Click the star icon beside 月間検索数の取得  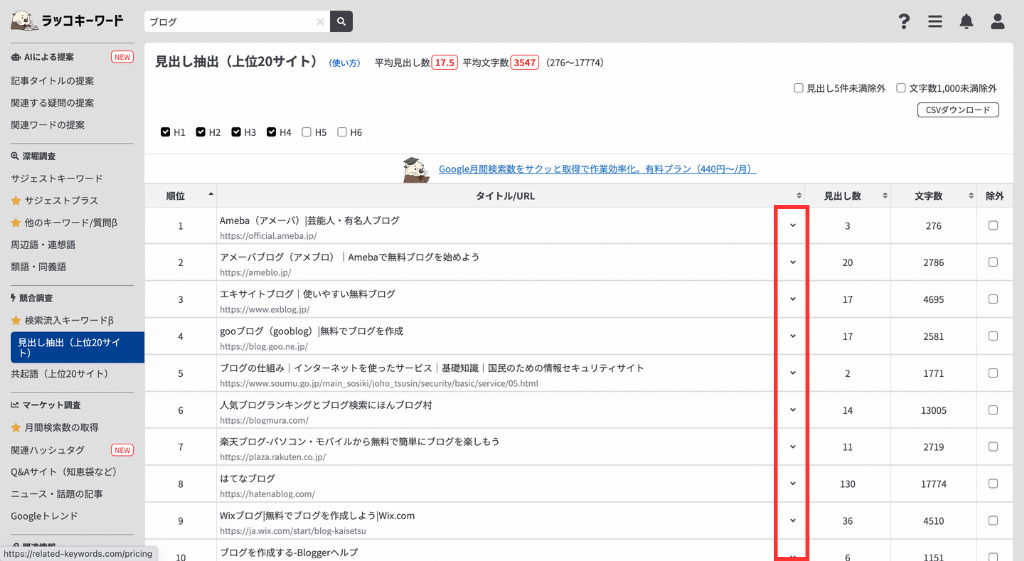[16, 427]
